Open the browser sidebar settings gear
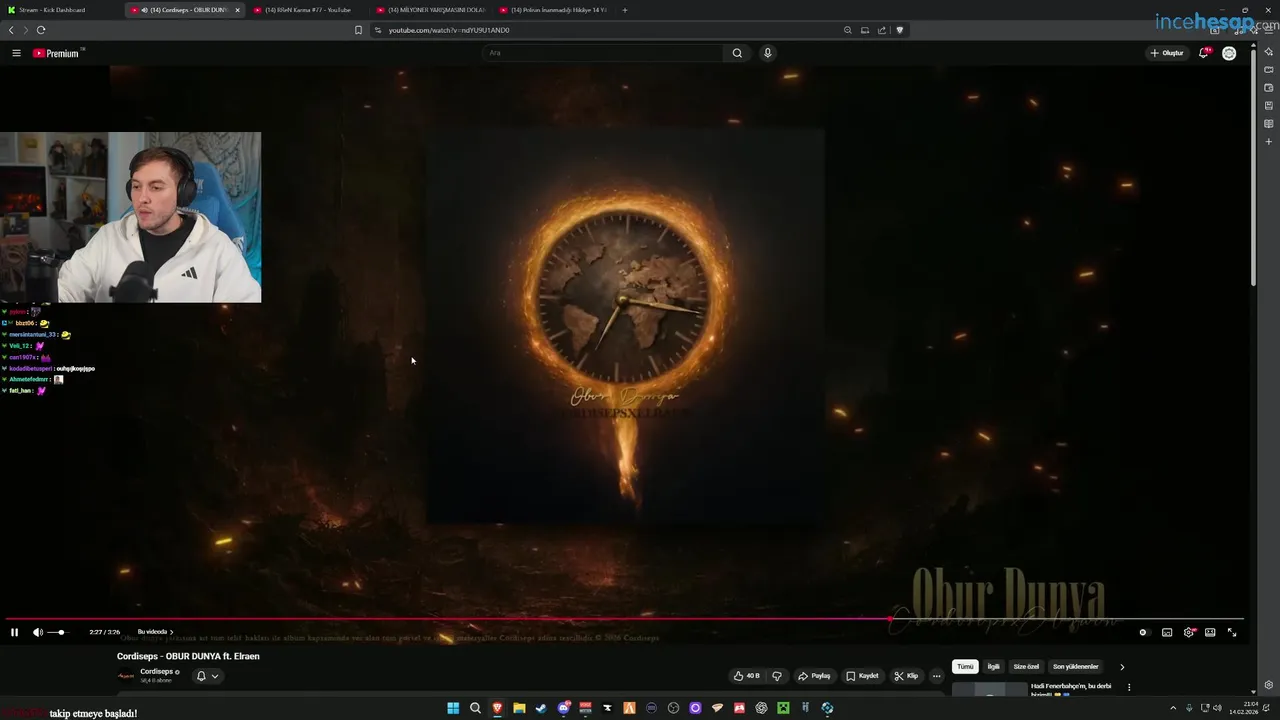The height and width of the screenshot is (720, 1280). click(1269, 685)
